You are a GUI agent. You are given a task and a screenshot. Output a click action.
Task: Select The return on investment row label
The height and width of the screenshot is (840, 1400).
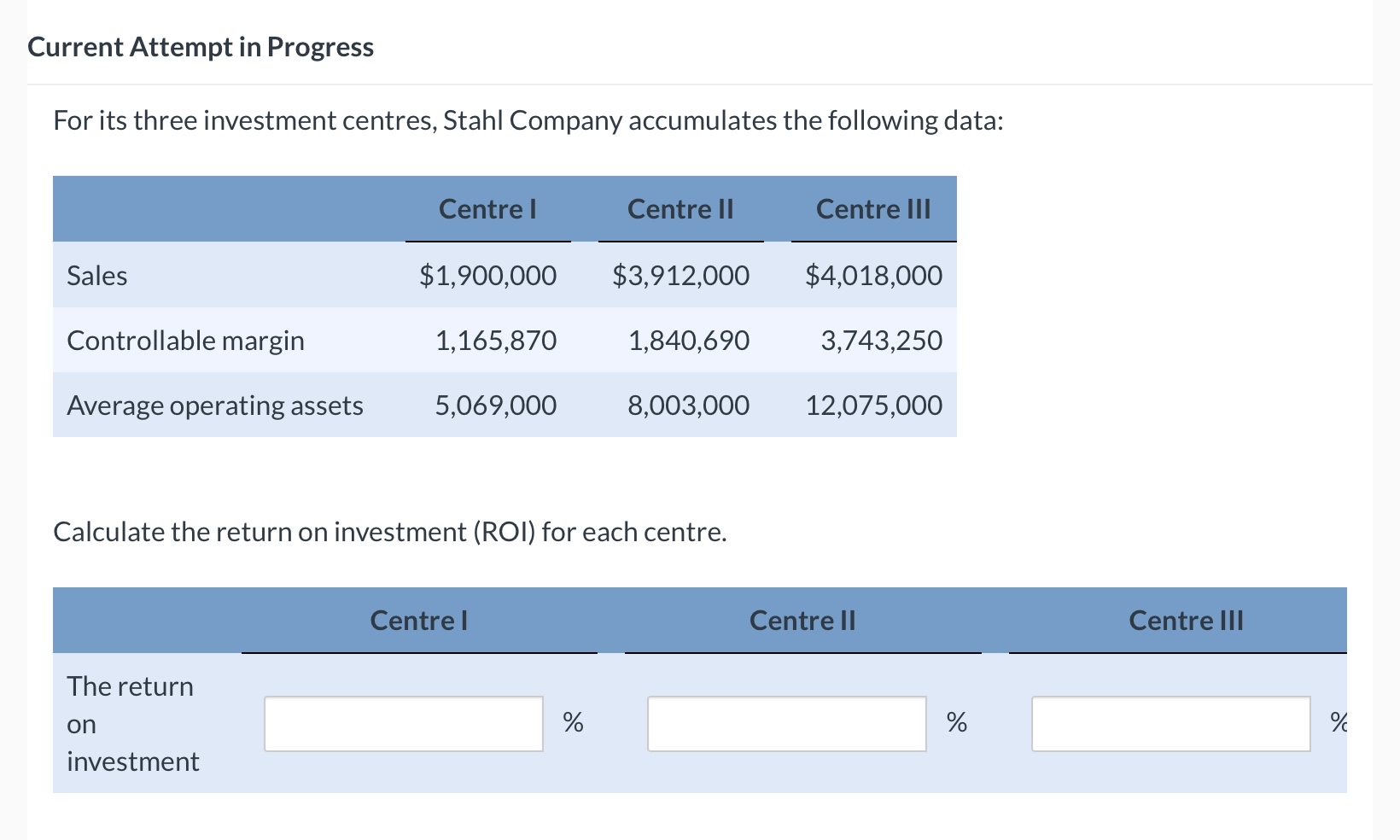130,723
